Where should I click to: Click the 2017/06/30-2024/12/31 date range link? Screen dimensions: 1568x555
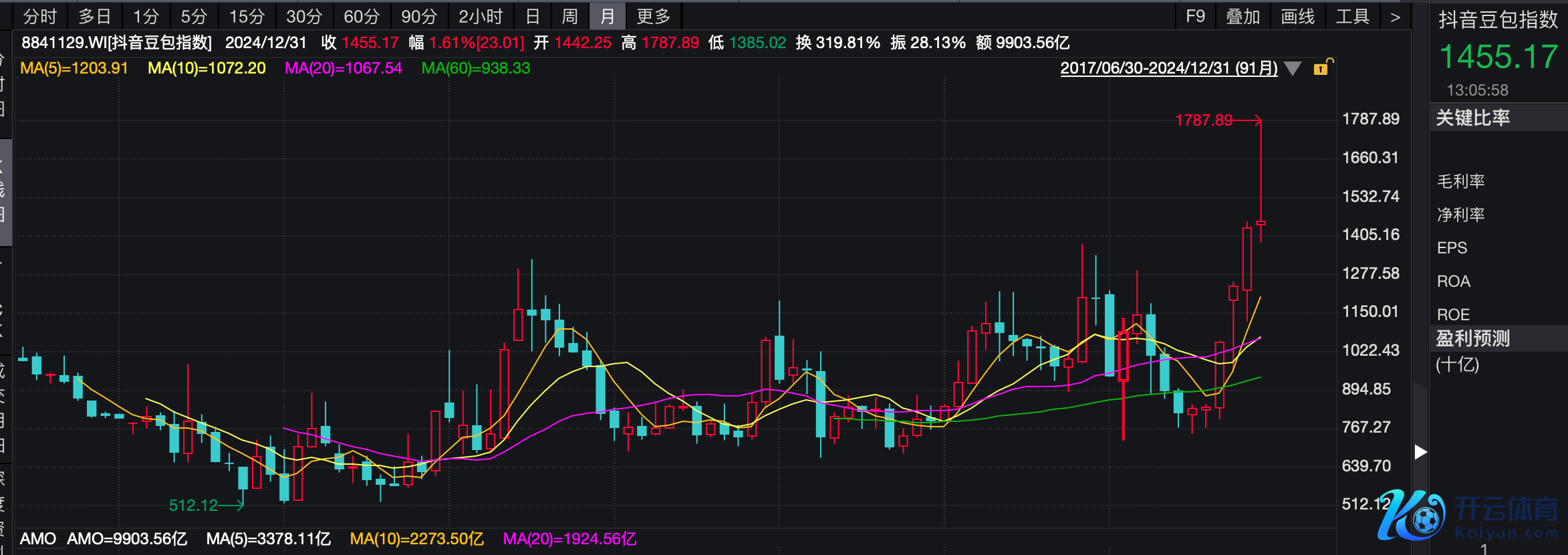click(x=1168, y=68)
